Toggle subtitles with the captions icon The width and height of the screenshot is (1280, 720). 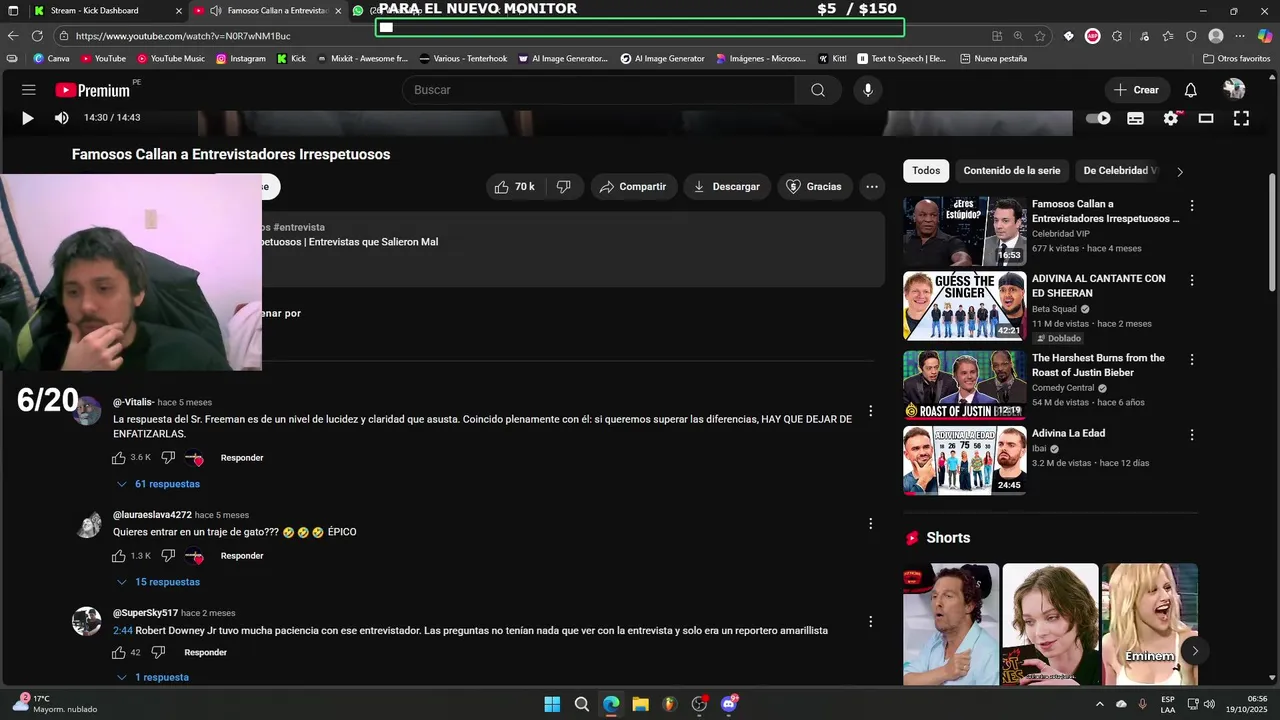click(1135, 118)
